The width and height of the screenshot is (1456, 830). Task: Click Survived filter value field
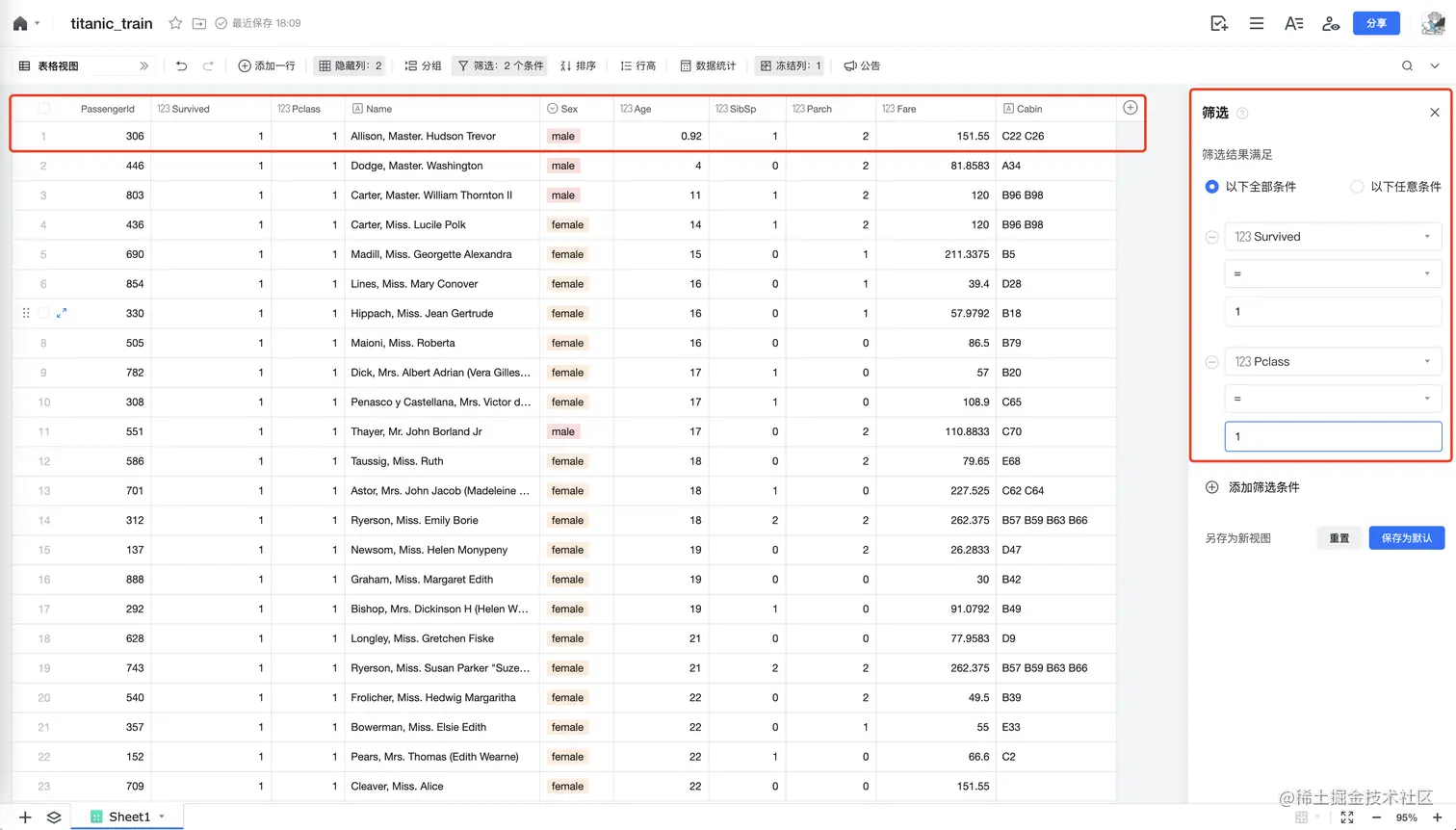[1333, 311]
